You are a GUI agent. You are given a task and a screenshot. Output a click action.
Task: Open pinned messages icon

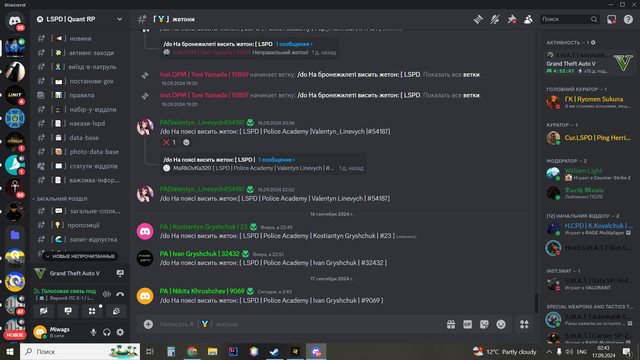click(511, 19)
